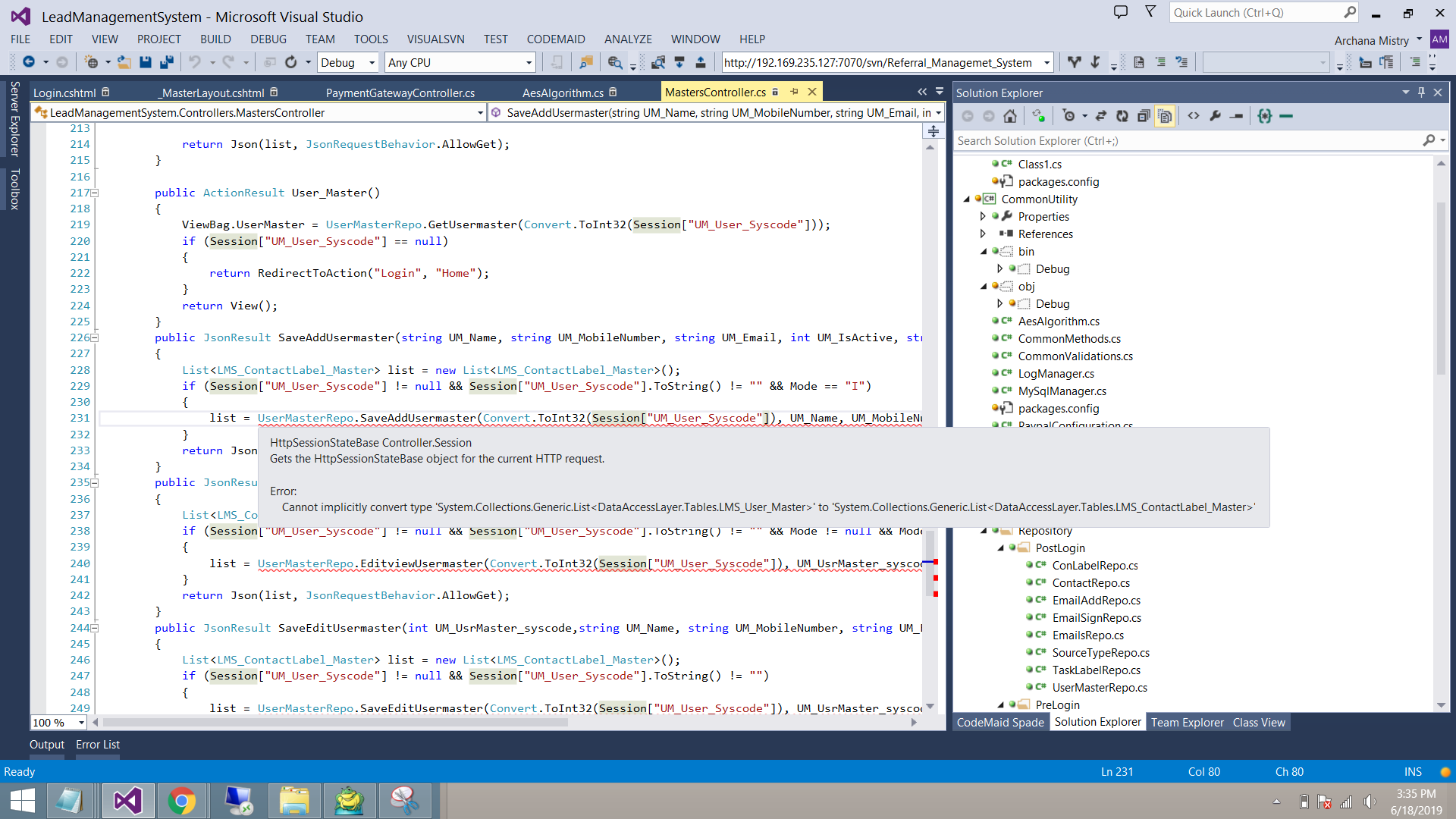Viewport: 1456px width, 819px height.
Task: Collapse the SaveAddUsermaster method outlining at line 226
Action: (95, 337)
